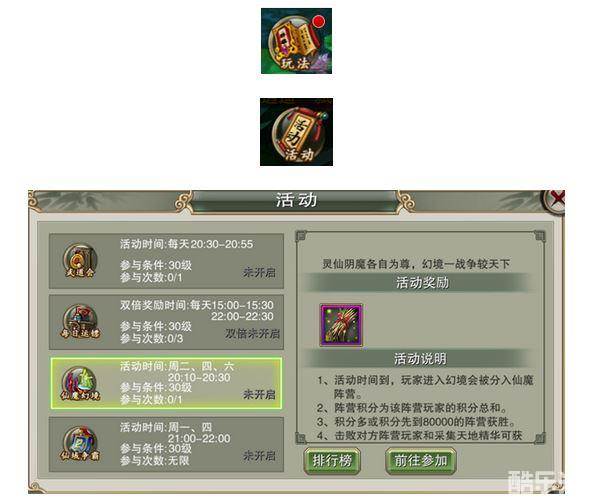Select the 仙魔幻境 activity medallion icon

point(80,383)
